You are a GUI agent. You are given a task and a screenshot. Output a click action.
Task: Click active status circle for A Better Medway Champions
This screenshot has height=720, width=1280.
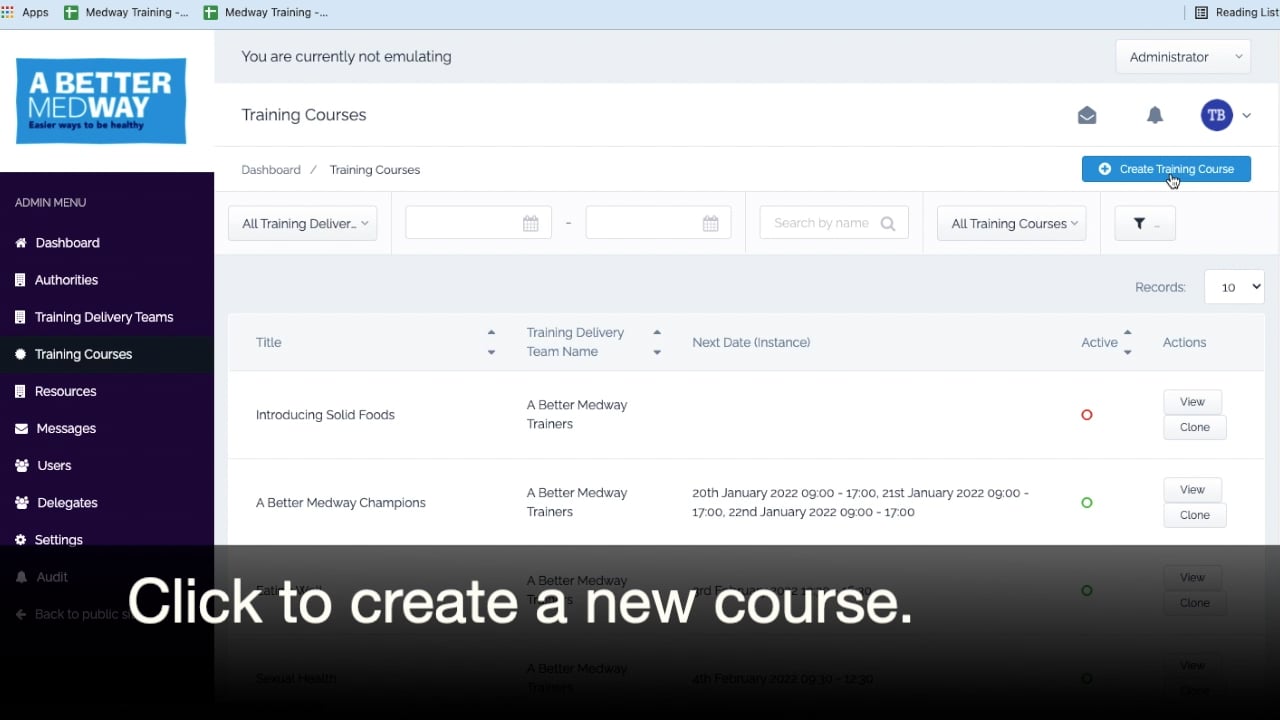[x=1087, y=503]
